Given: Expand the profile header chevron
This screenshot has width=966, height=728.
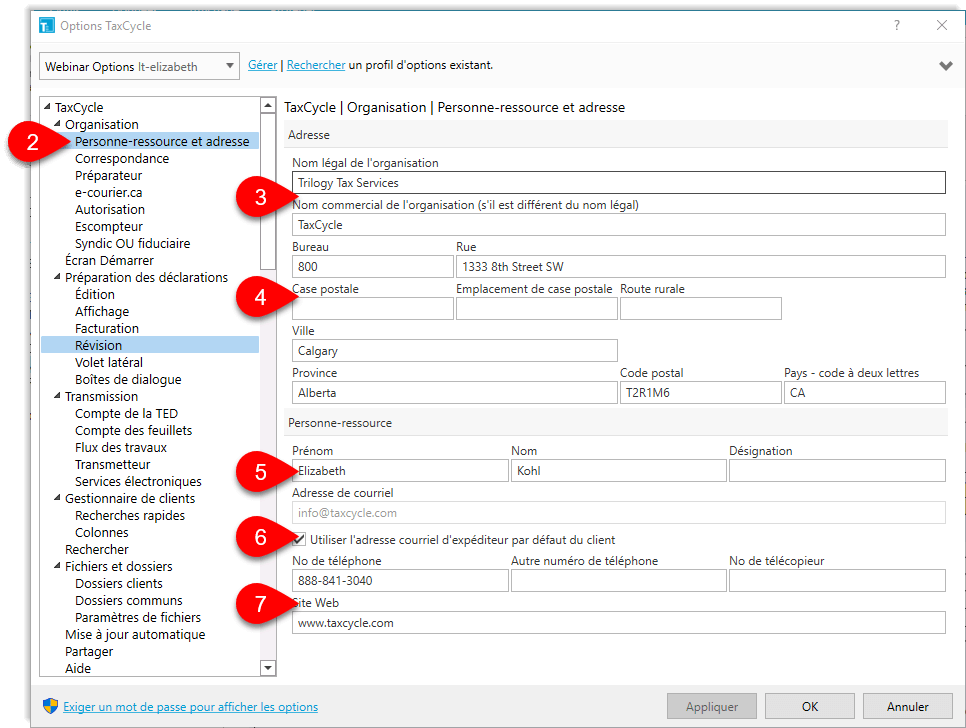Looking at the screenshot, I should (946, 65).
